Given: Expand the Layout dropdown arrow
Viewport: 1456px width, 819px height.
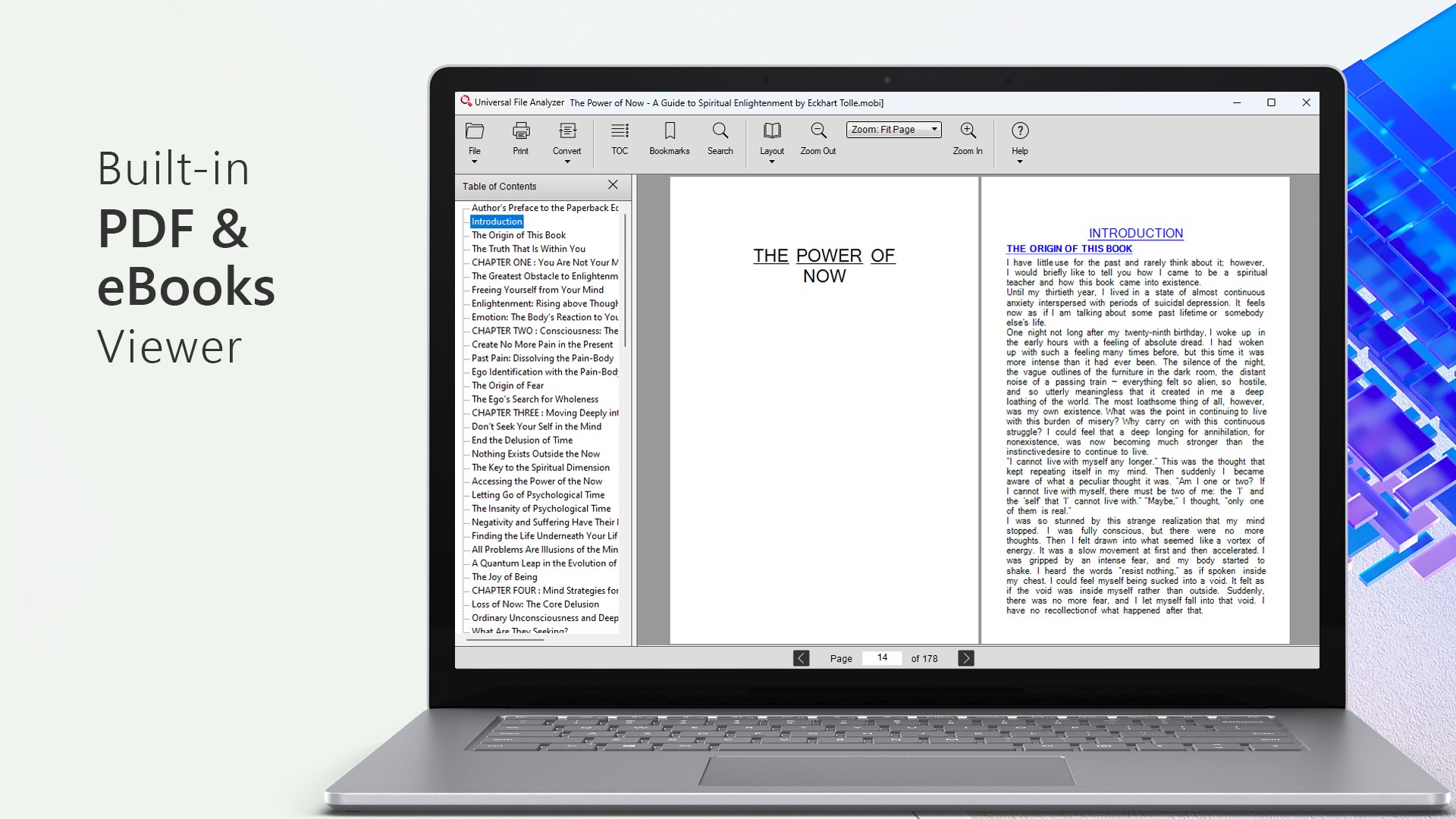Looking at the screenshot, I should tap(772, 162).
